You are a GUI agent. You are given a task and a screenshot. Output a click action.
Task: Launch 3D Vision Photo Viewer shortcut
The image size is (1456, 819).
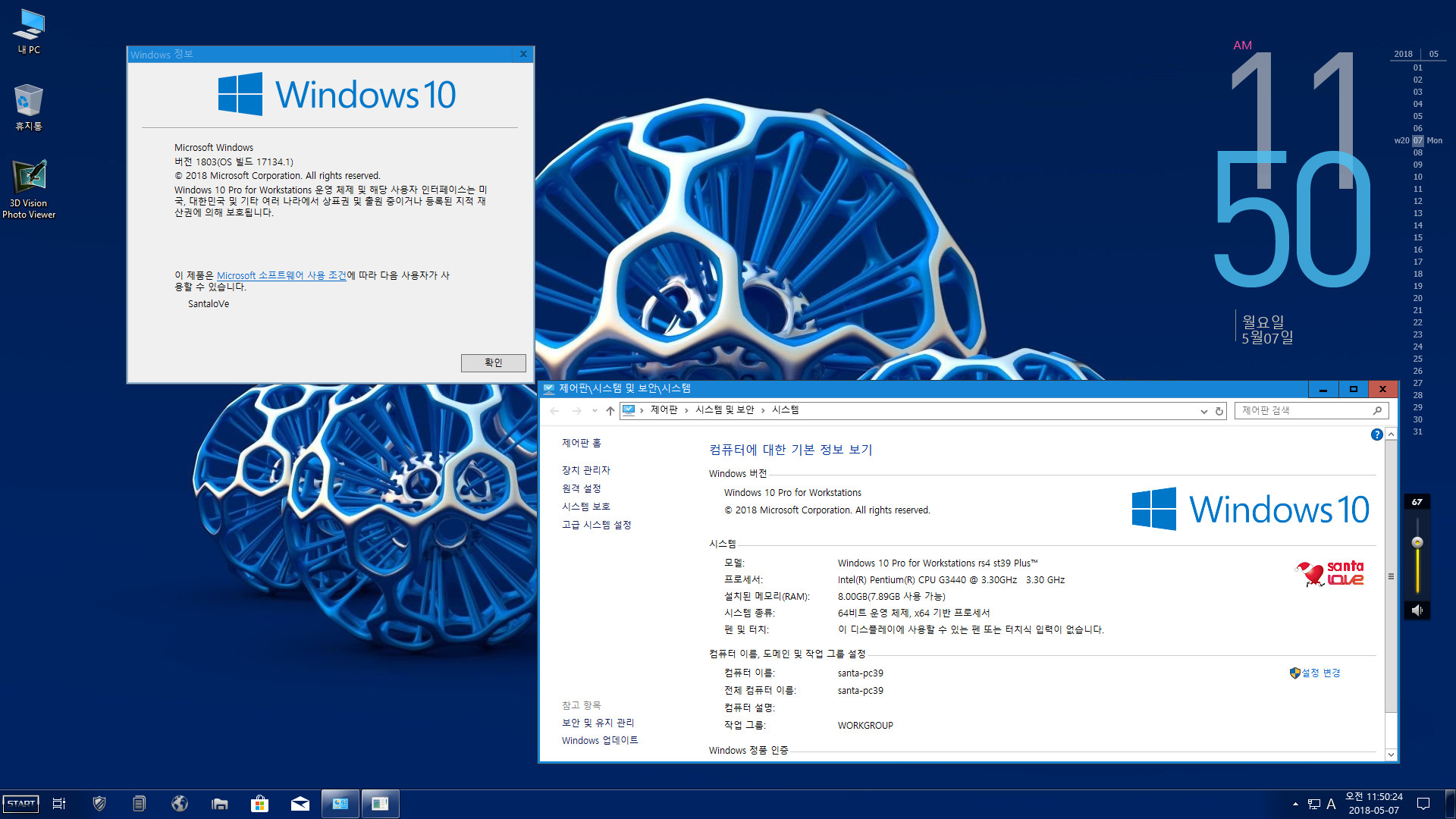[29, 189]
